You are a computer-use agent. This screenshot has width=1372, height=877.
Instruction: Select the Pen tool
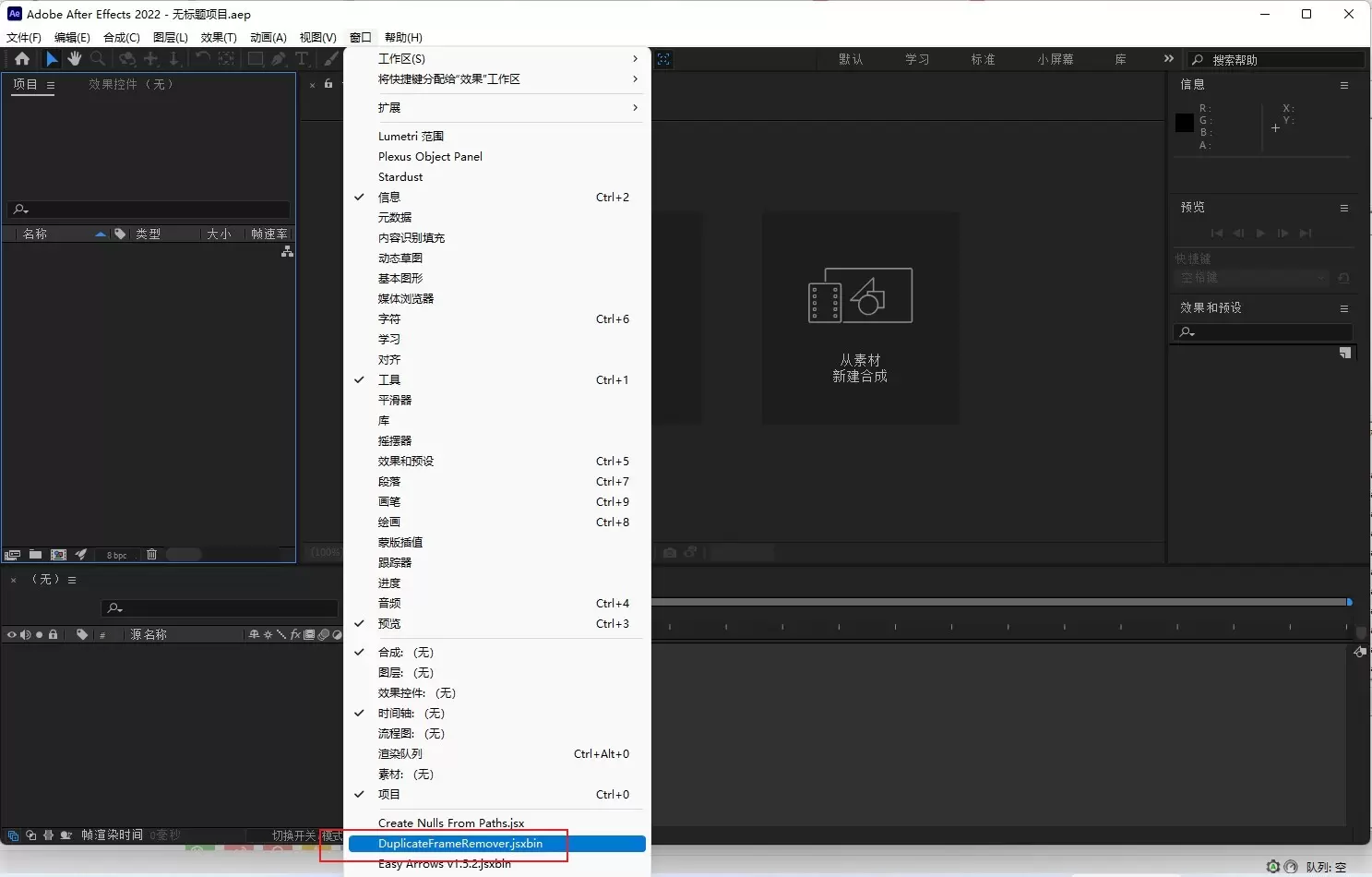click(279, 59)
